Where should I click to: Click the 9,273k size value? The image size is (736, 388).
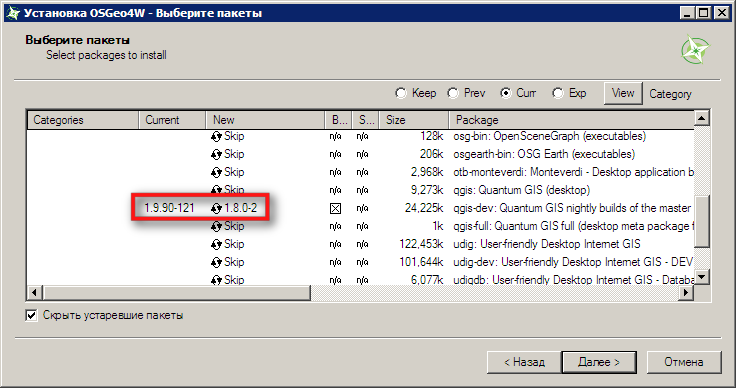tap(427, 190)
